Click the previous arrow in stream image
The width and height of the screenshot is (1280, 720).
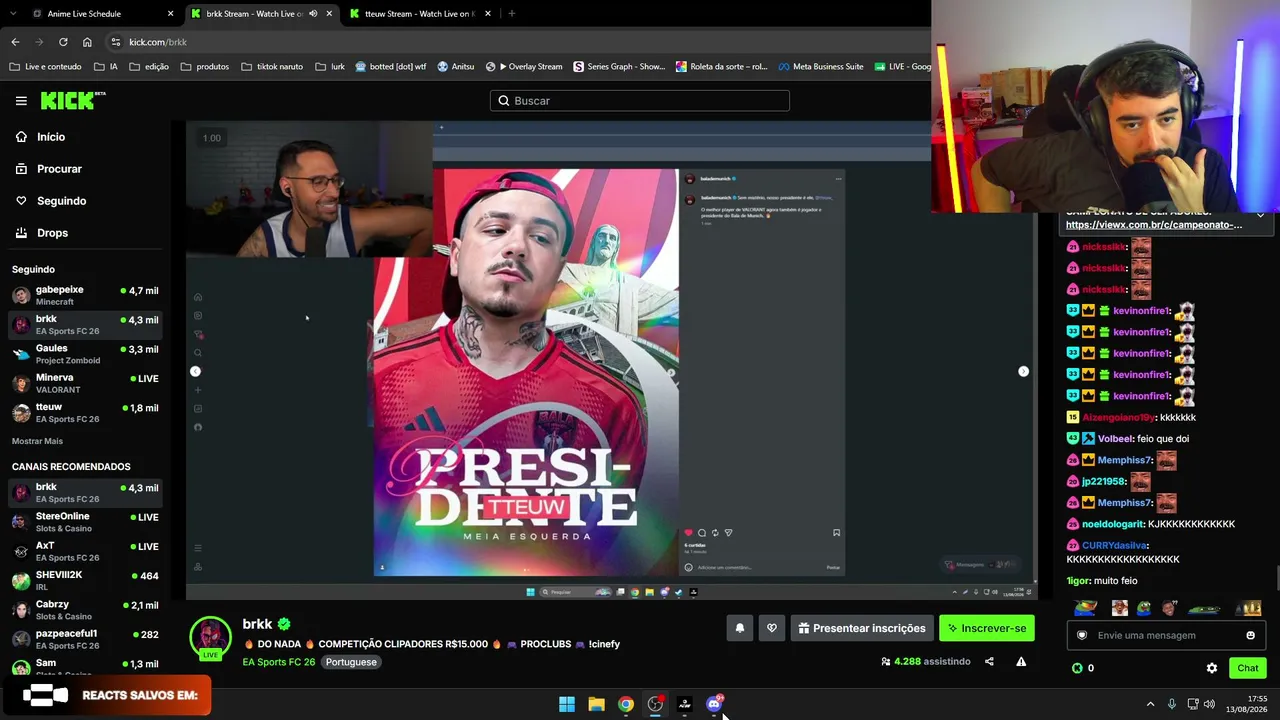[x=196, y=371]
